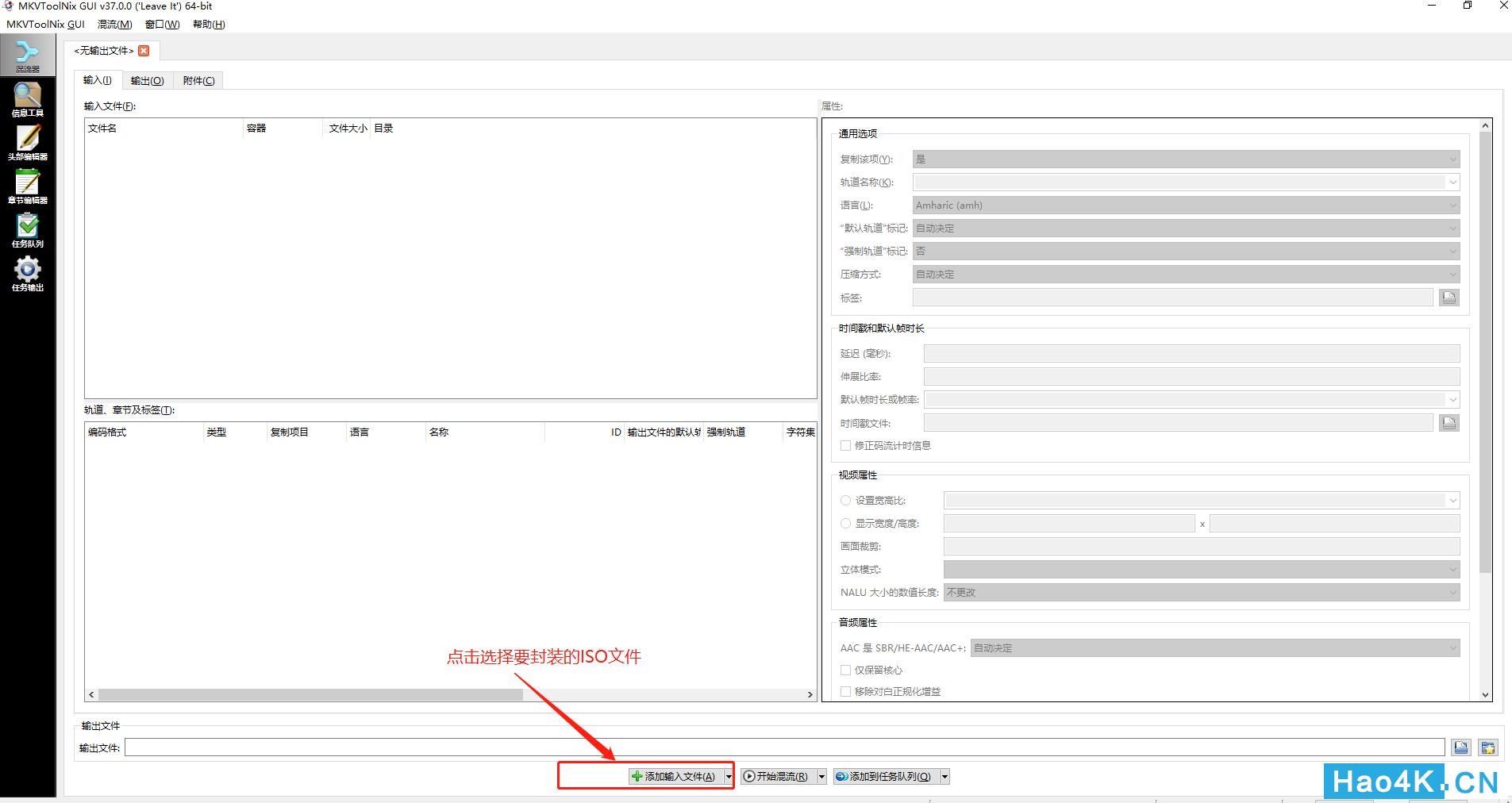
Task: Open the MKVToolNix GUI menu
Action: point(45,25)
